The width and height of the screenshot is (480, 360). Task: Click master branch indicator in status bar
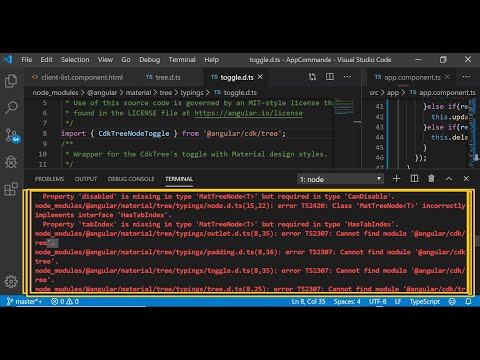[24, 301]
